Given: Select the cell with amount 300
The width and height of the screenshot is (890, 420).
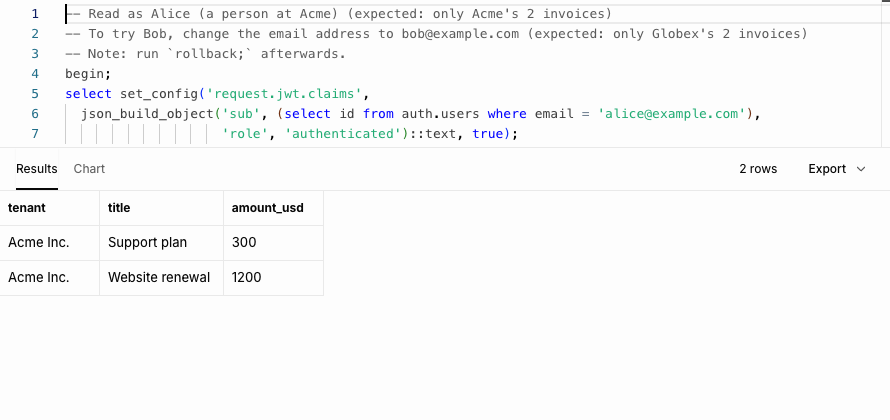Looking at the screenshot, I should (x=274, y=243).
